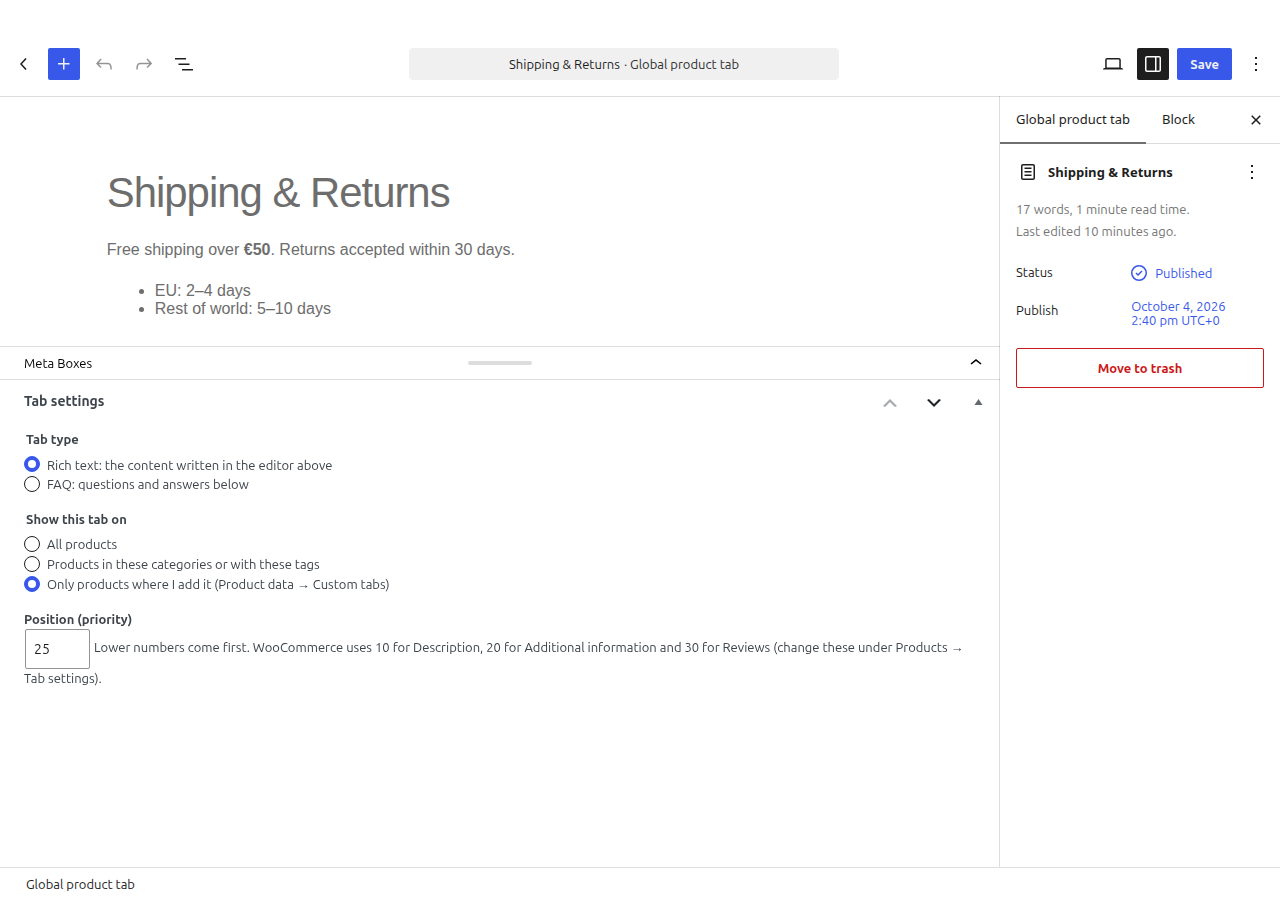Click the Save button
The width and height of the screenshot is (1280, 900).
point(1204,64)
